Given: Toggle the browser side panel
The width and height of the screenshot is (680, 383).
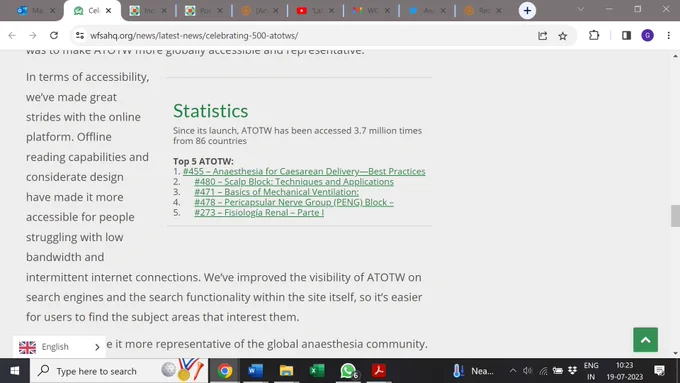Looking at the screenshot, I should tap(626, 36).
